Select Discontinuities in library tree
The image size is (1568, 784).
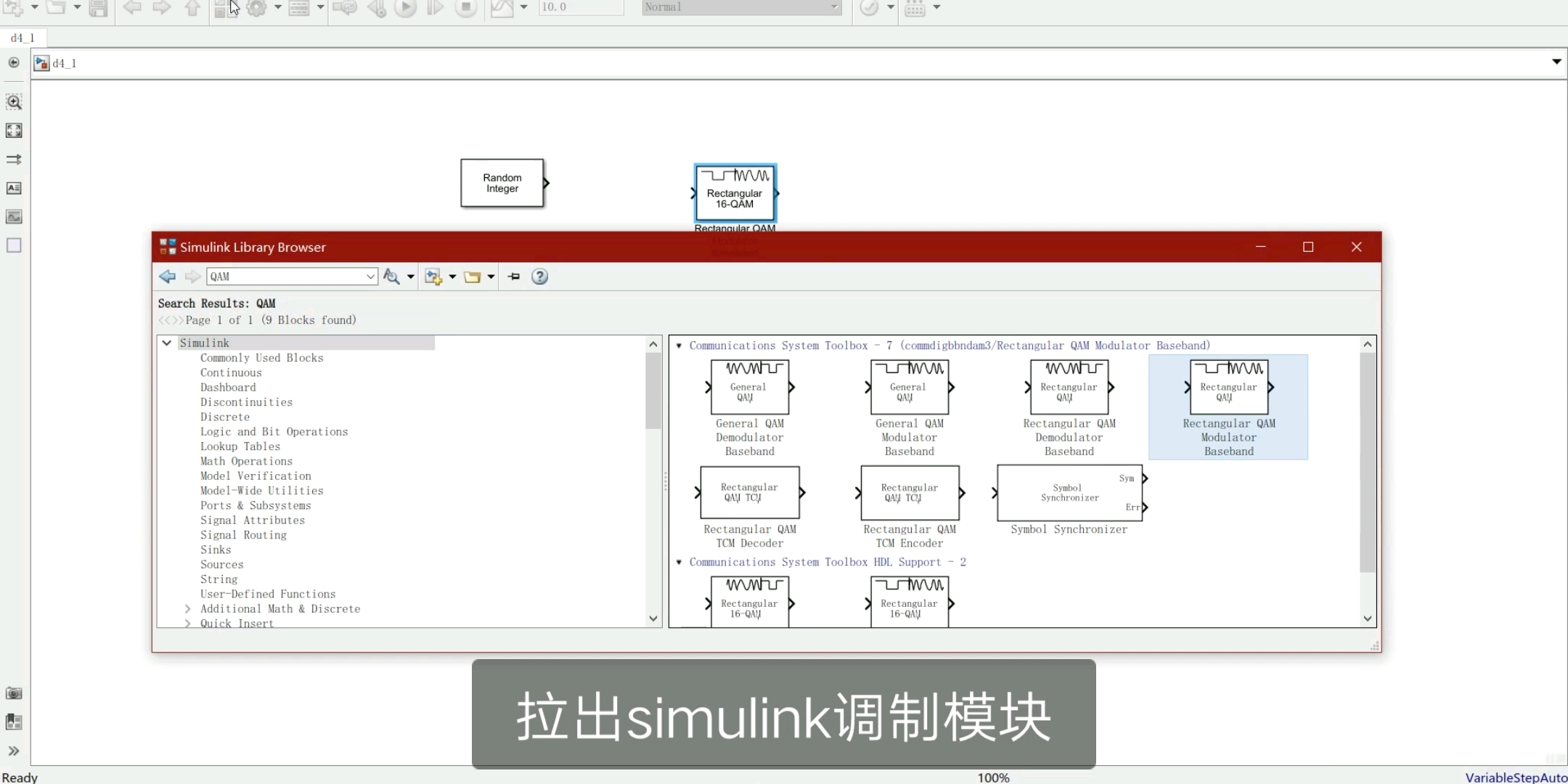tap(247, 402)
